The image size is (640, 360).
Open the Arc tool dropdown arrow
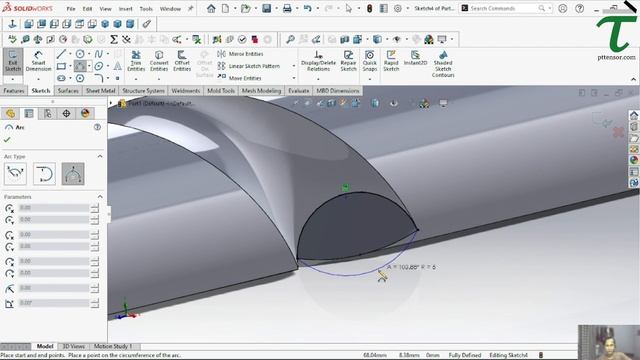(89, 66)
